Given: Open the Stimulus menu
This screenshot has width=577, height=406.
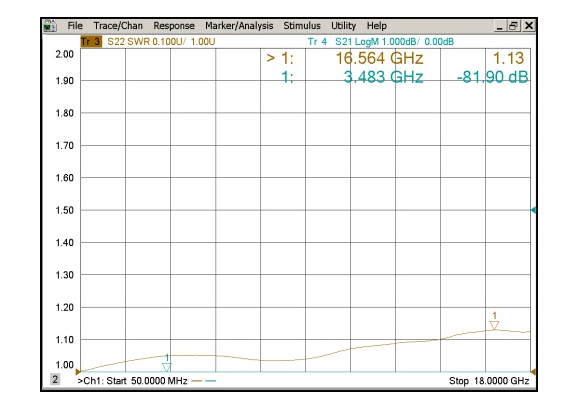Looking at the screenshot, I should point(302,26).
